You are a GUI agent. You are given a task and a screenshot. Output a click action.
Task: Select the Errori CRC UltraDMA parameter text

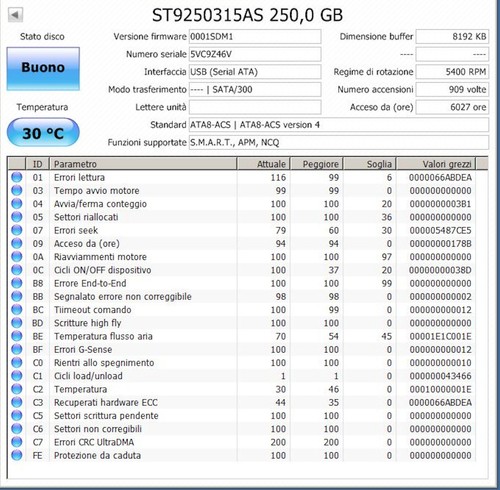(94, 442)
